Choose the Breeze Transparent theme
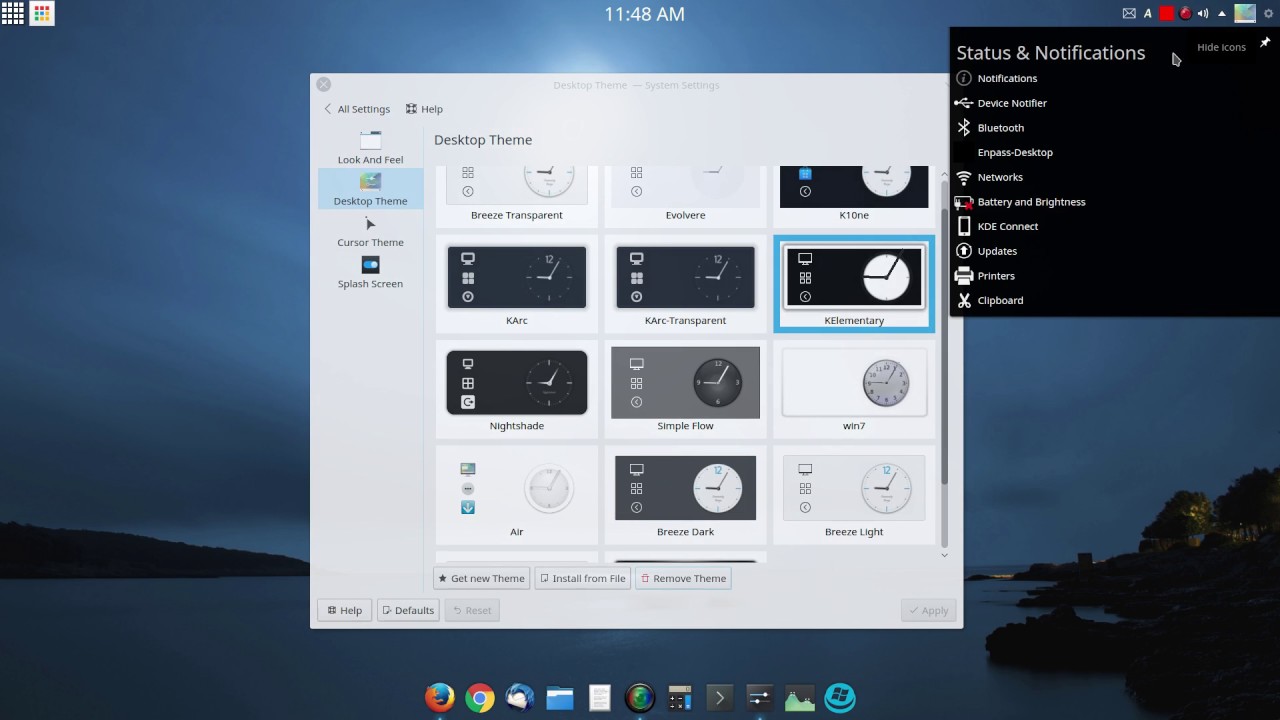1280x720 pixels. [x=517, y=196]
